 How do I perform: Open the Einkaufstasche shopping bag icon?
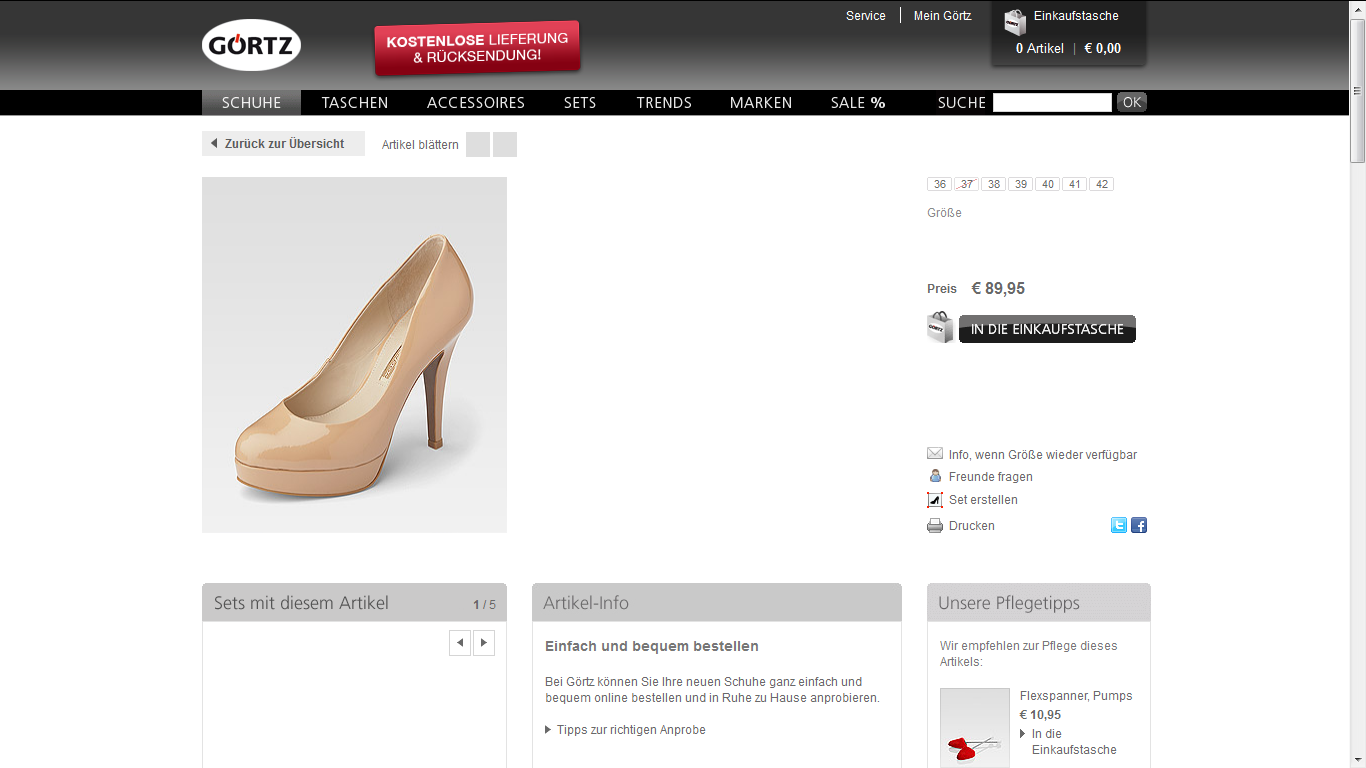click(x=1015, y=22)
